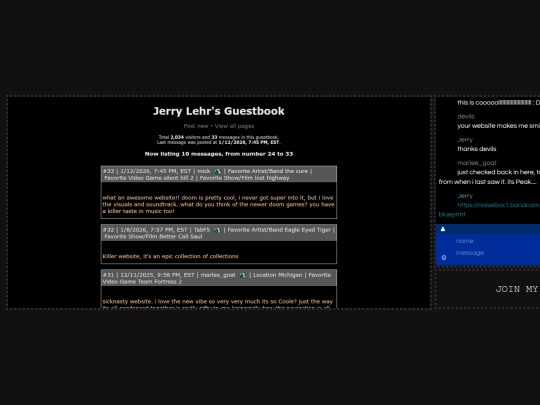Select the 'this is coooool' chat message
The height and width of the screenshot is (405, 540).
click(x=498, y=102)
